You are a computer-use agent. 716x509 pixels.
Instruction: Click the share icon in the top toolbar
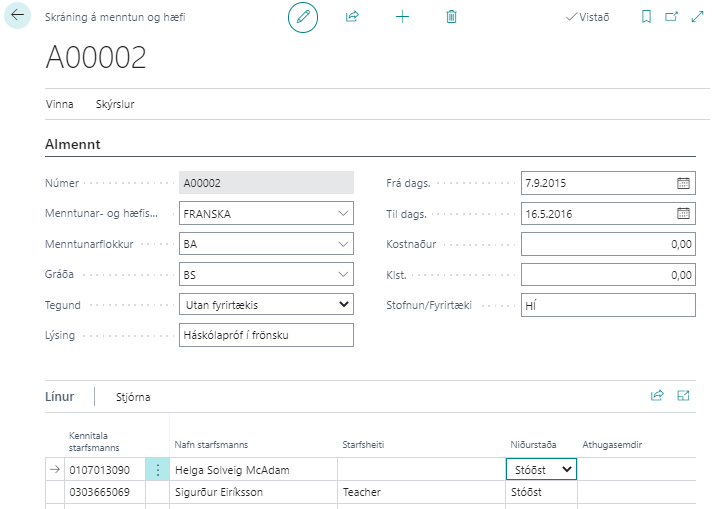coord(352,17)
